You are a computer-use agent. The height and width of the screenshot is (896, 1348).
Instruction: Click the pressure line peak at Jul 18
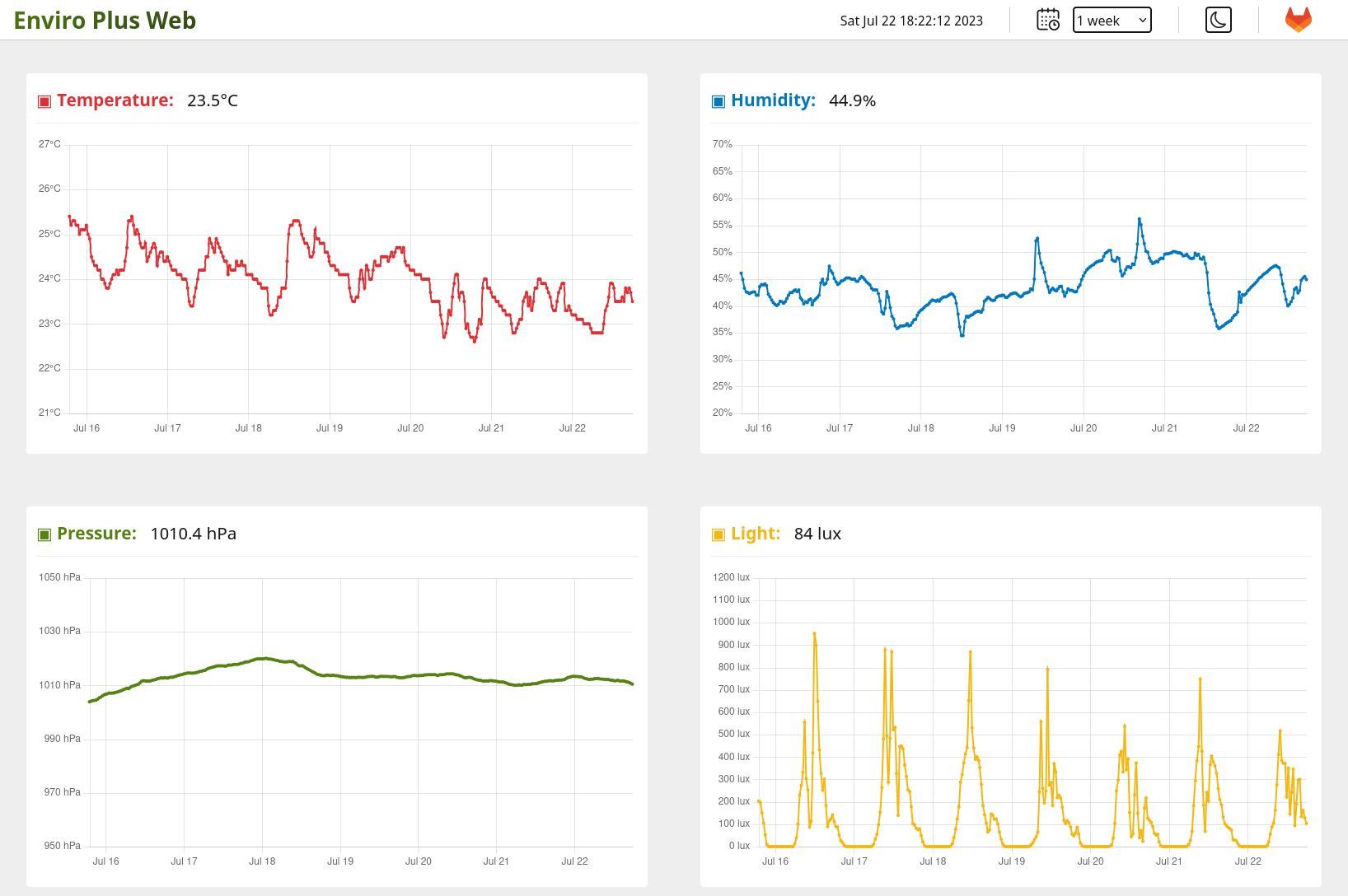tap(263, 658)
